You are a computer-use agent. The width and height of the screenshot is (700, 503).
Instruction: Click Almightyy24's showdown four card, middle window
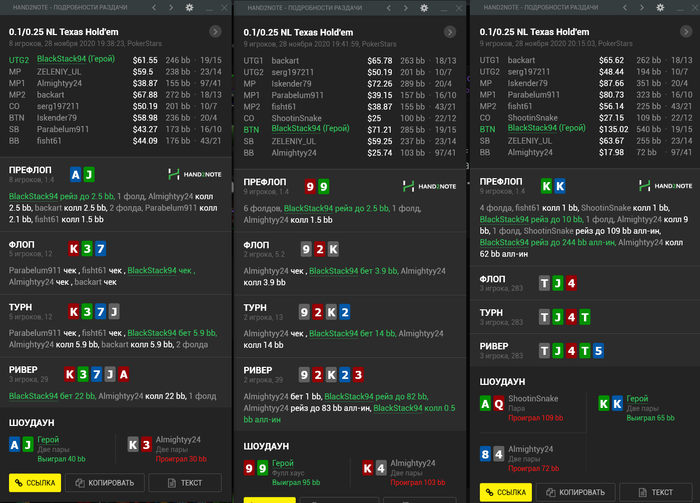[381, 469]
